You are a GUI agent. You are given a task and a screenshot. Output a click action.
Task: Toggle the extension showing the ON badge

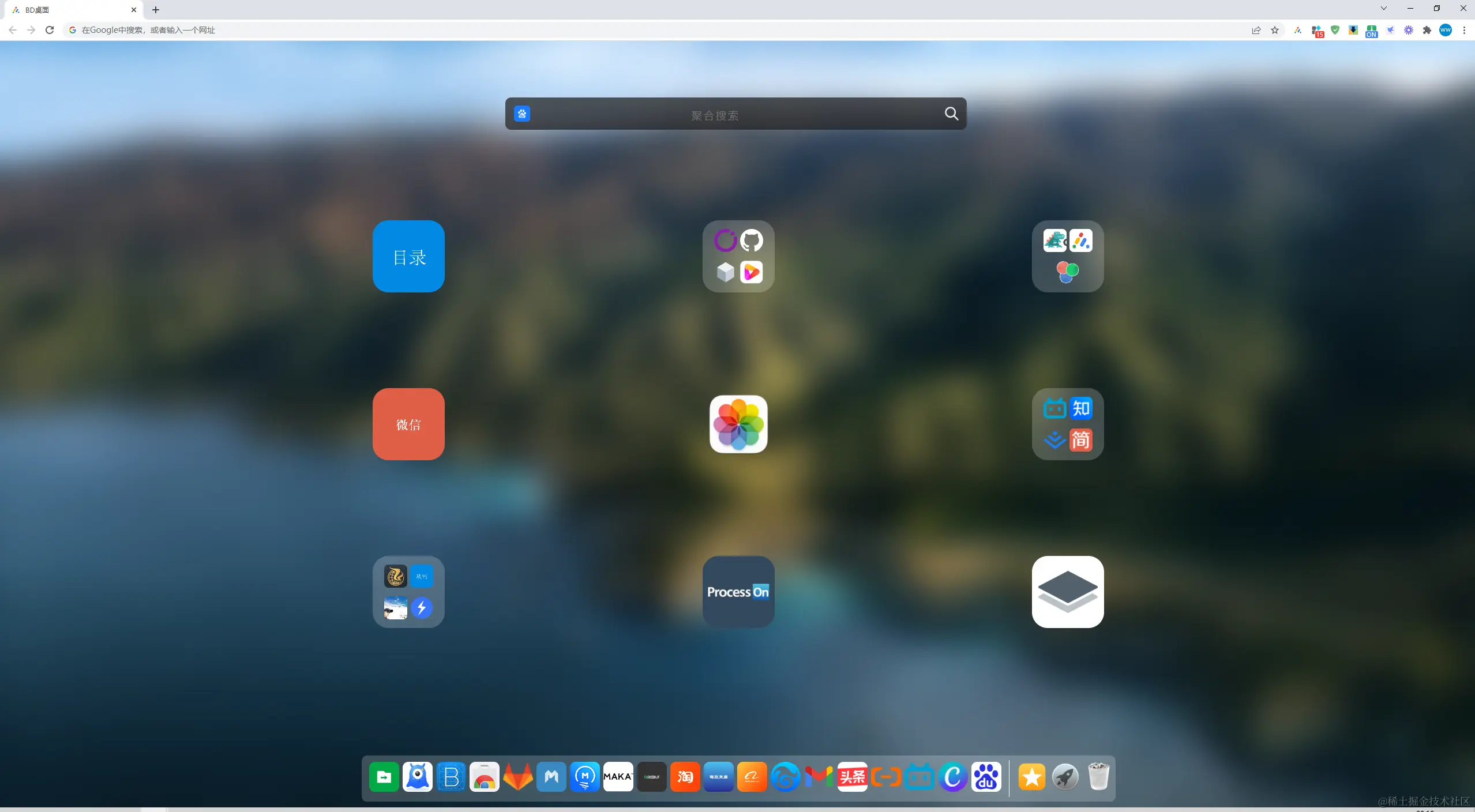(x=1371, y=31)
